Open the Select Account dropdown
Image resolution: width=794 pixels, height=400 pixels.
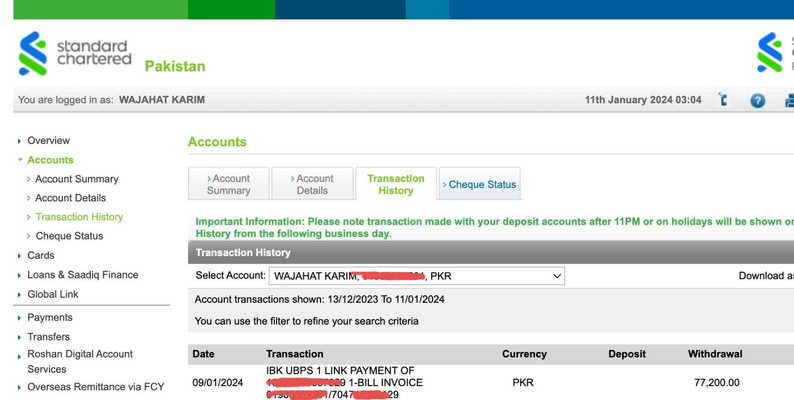(x=417, y=276)
